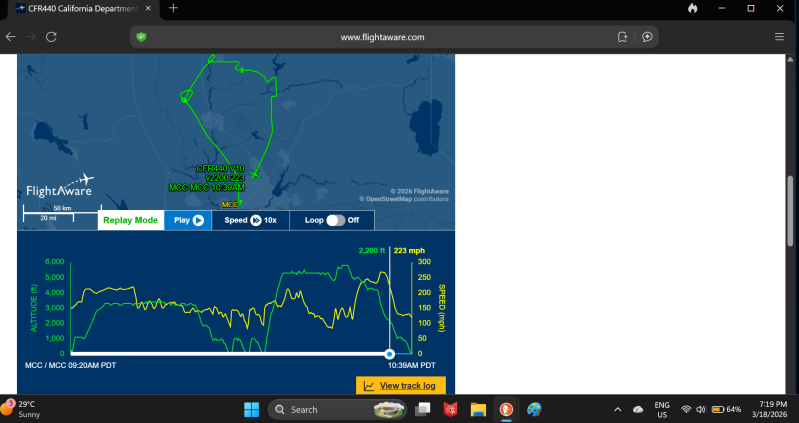799x423 pixels.
Task: Click the replay timeline slider handle
Action: 389,354
